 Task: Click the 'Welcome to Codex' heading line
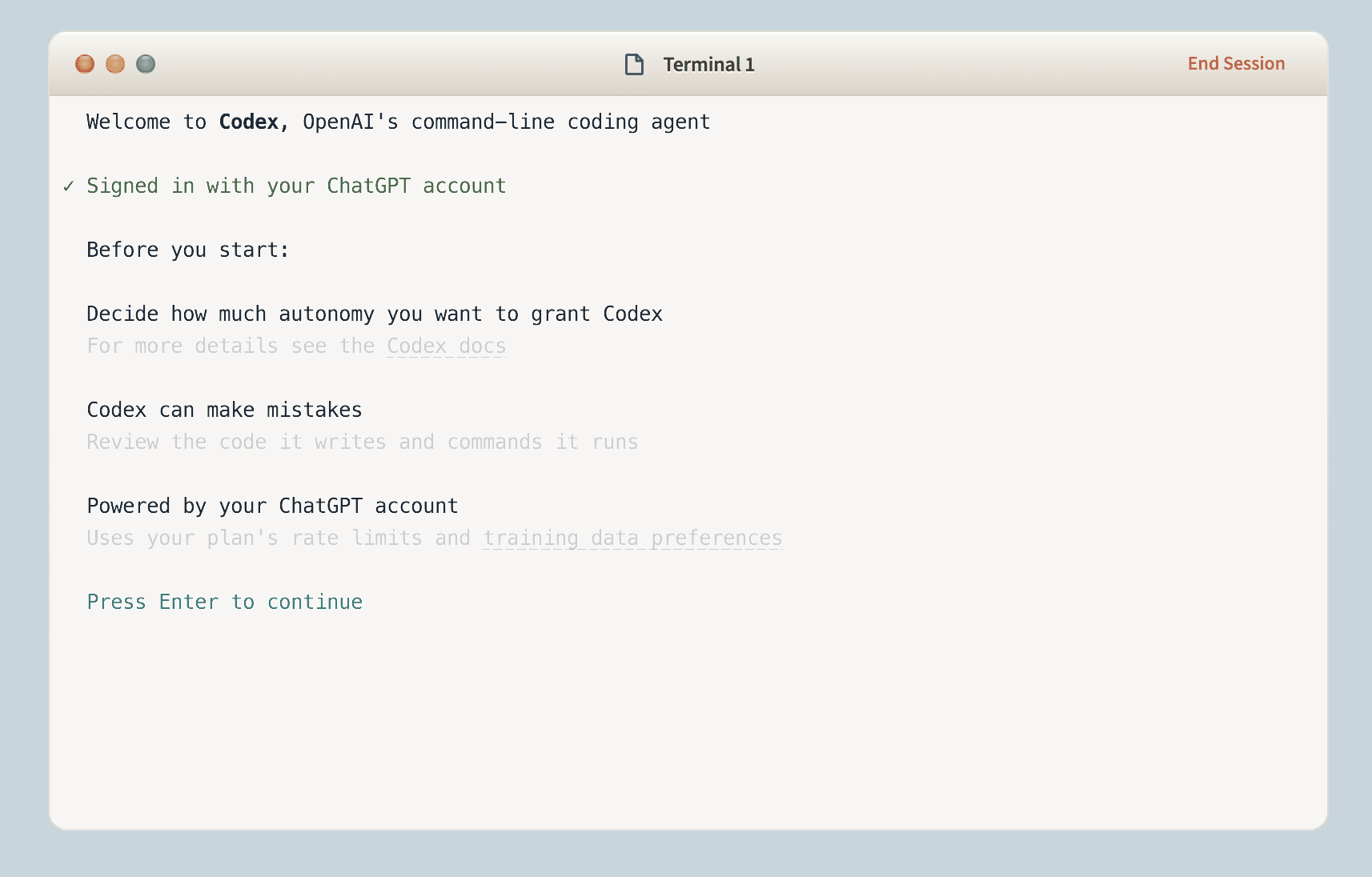[x=398, y=122]
